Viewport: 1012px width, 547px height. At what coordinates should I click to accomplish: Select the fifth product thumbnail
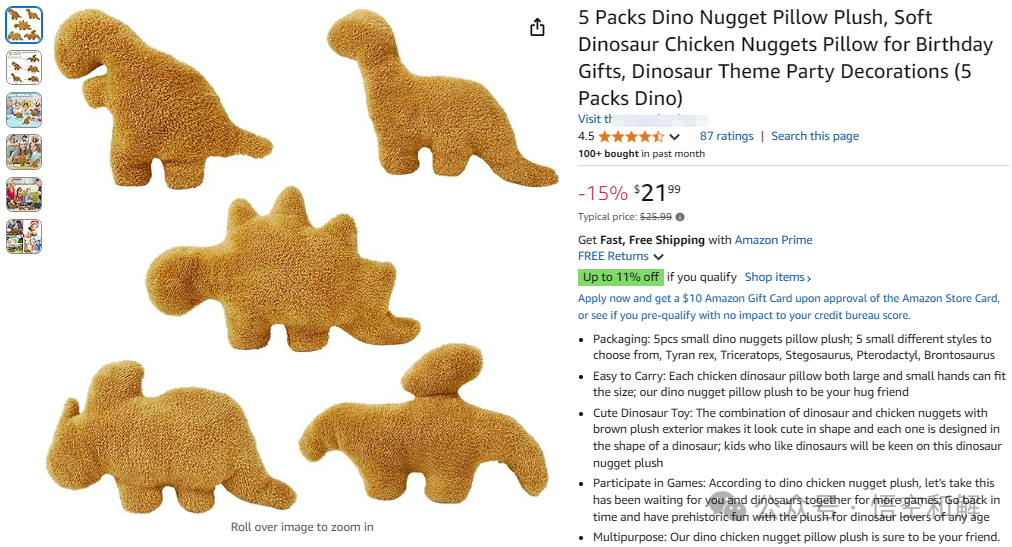pos(24,194)
